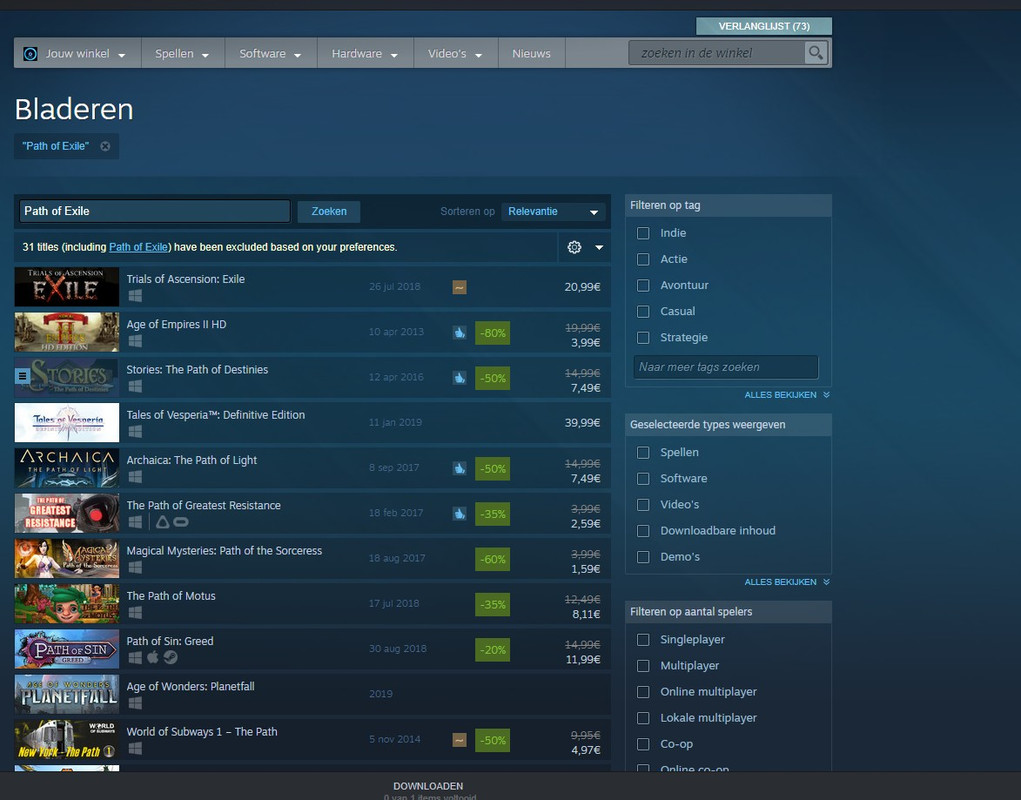Click the store search input field
1021x800 pixels.
pyautogui.click(x=716, y=53)
